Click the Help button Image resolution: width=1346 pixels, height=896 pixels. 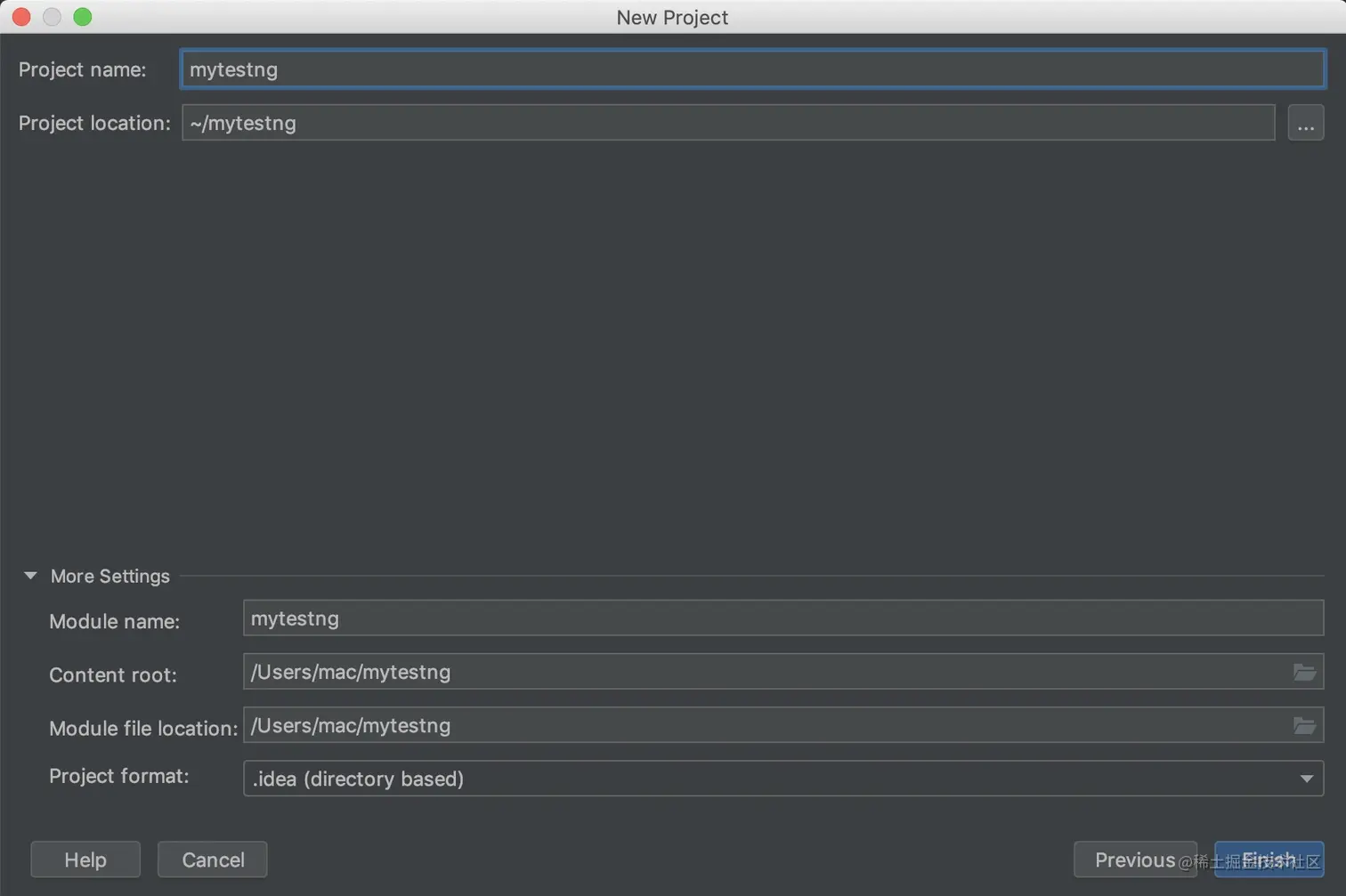pos(85,860)
